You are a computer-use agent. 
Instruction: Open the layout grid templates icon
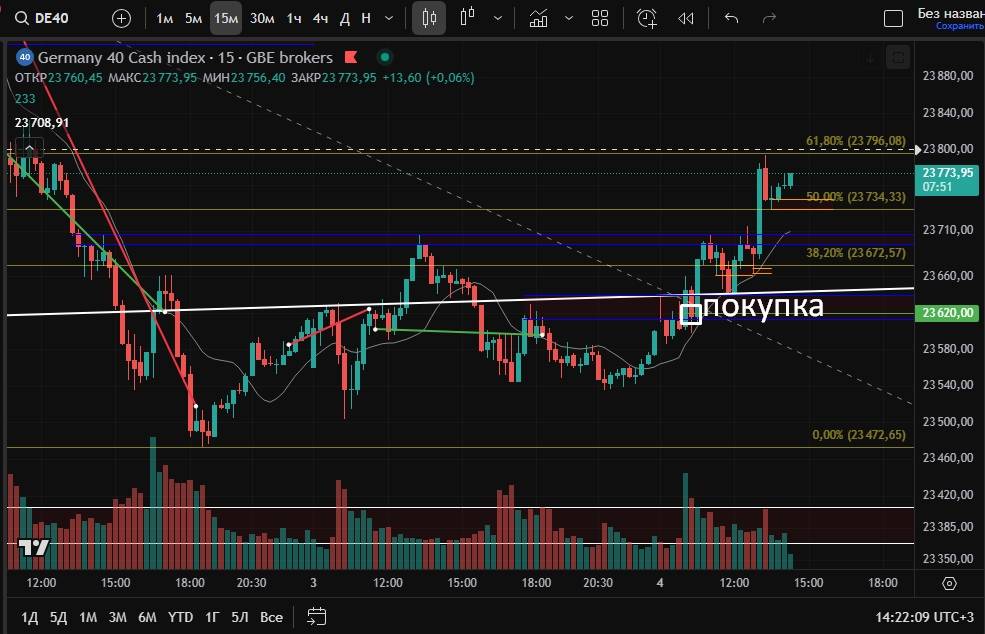click(x=600, y=18)
